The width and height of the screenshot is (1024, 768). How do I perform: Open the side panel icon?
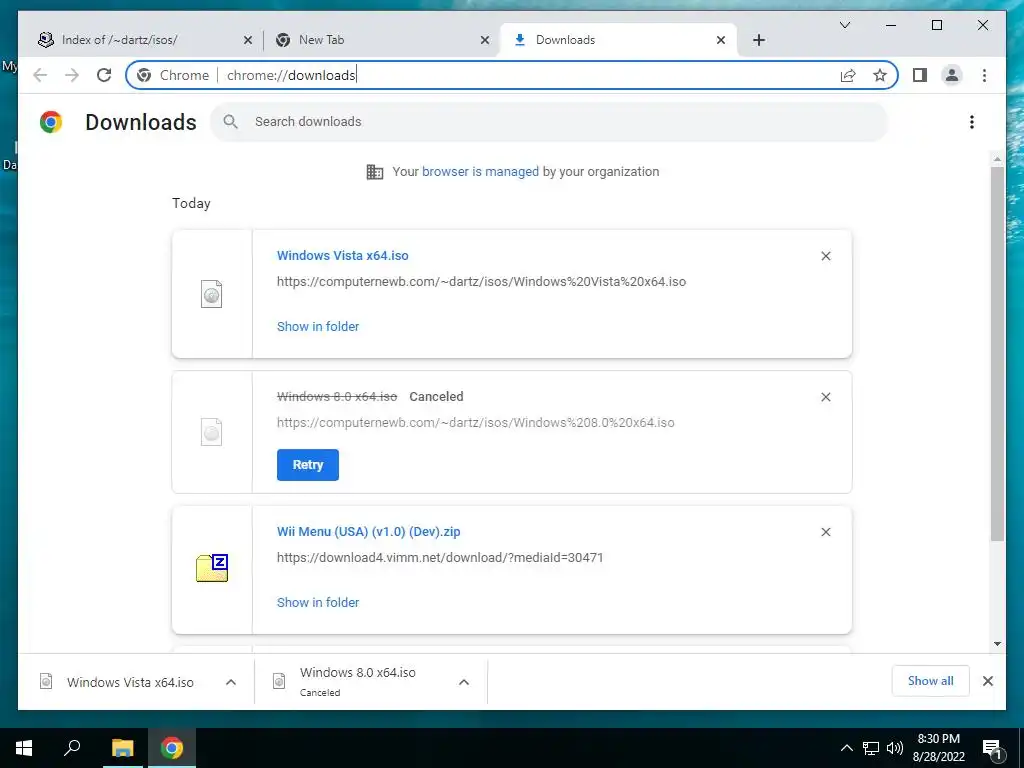920,75
